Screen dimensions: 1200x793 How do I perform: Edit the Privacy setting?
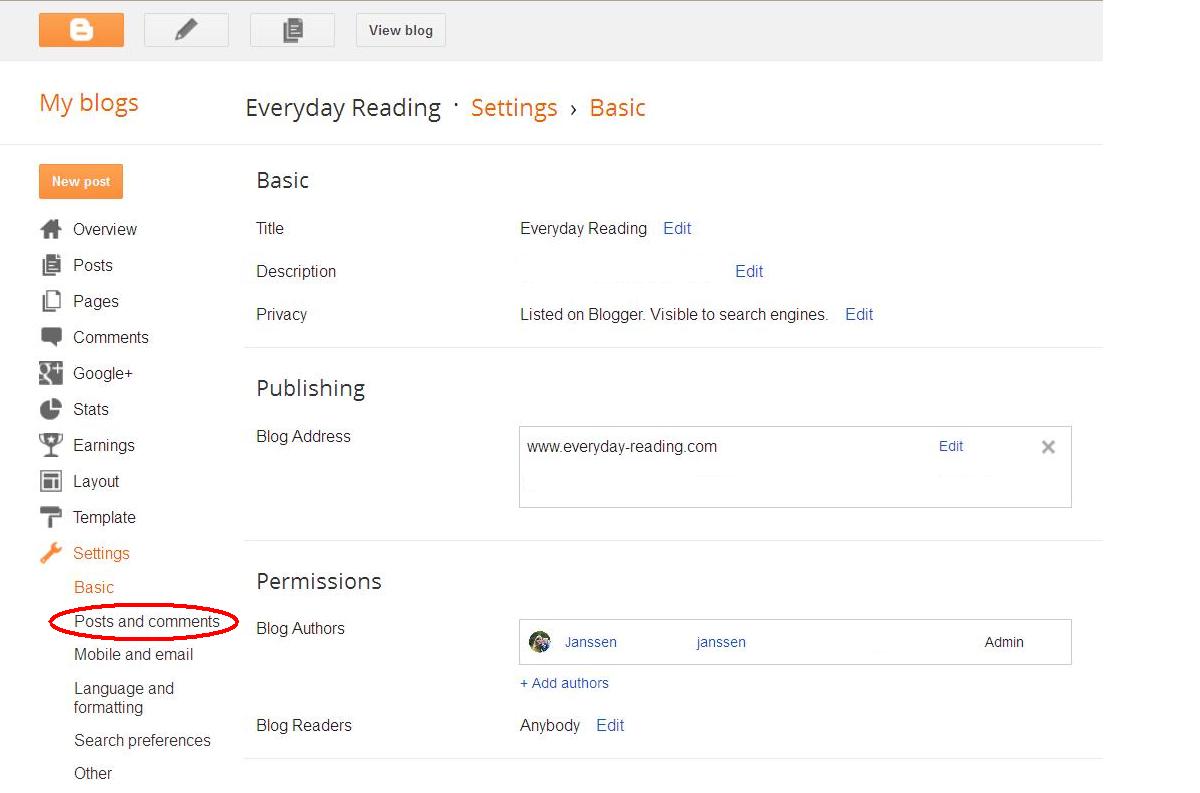click(859, 314)
